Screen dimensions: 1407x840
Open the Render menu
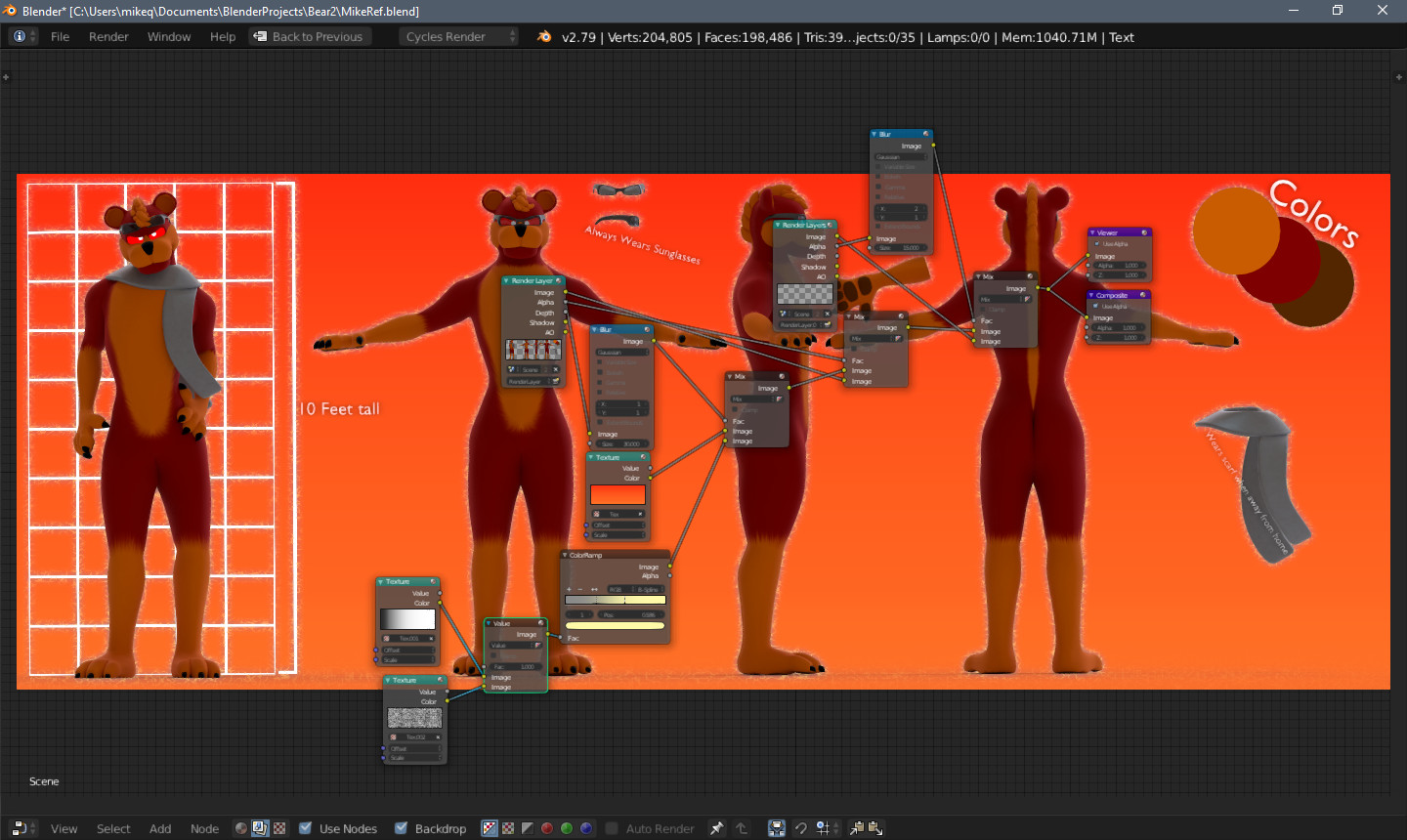(108, 36)
